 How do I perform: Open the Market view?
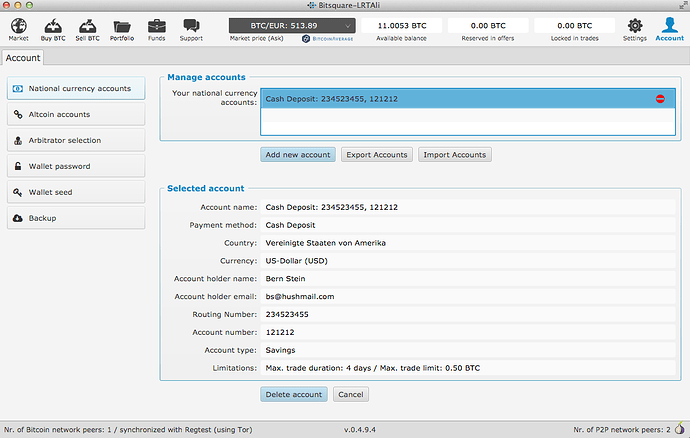(x=18, y=29)
